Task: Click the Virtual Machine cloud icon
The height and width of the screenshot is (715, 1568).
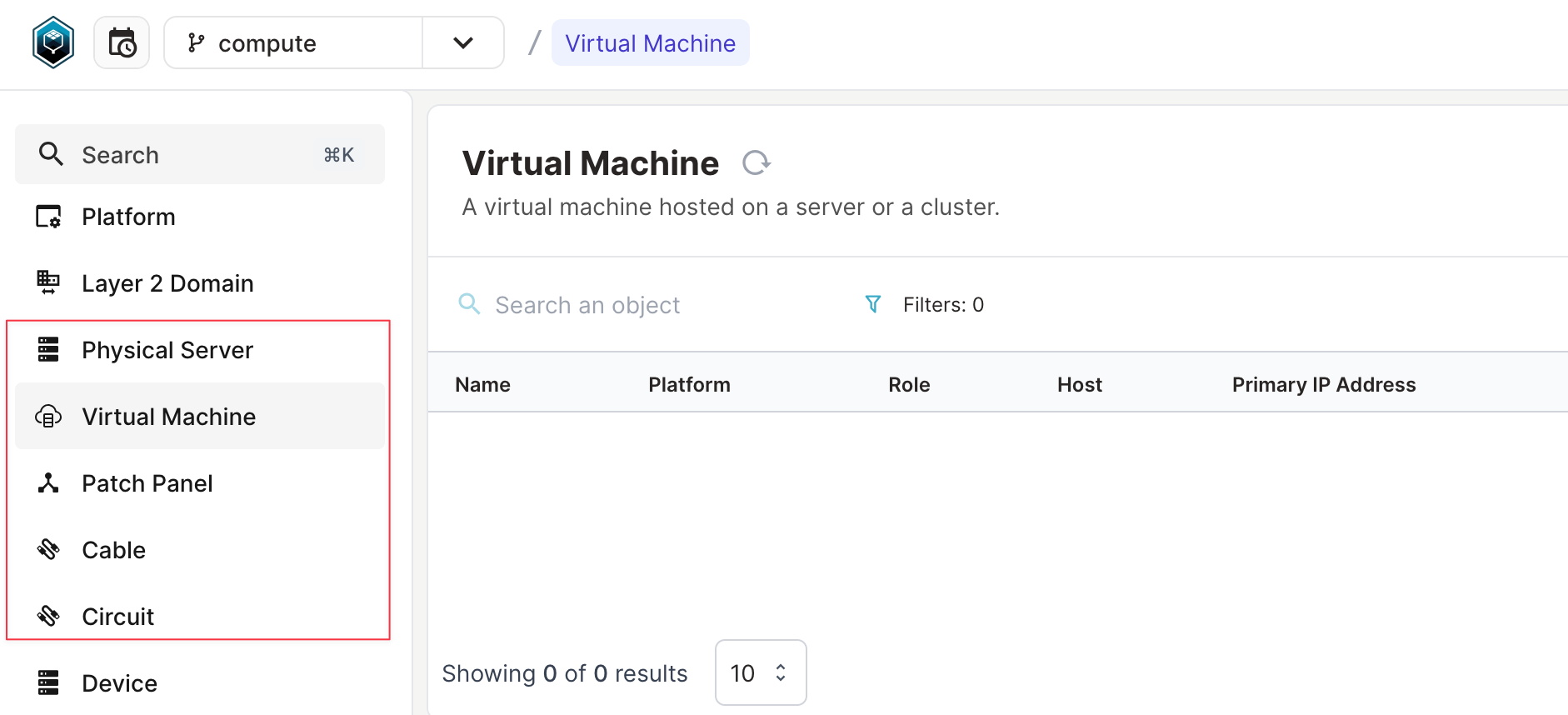Action: point(48,416)
